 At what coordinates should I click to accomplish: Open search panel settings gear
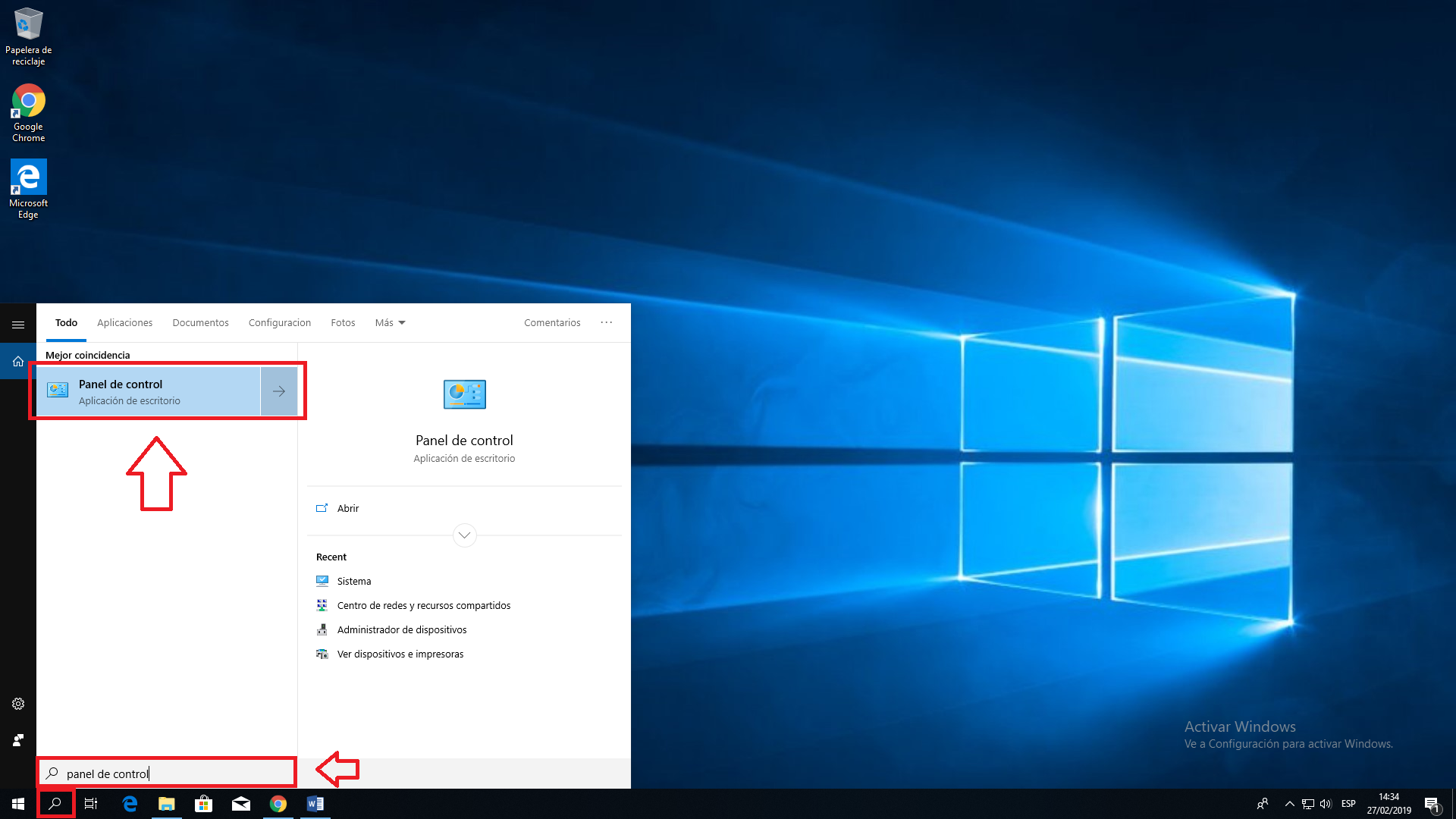pyautogui.click(x=18, y=704)
